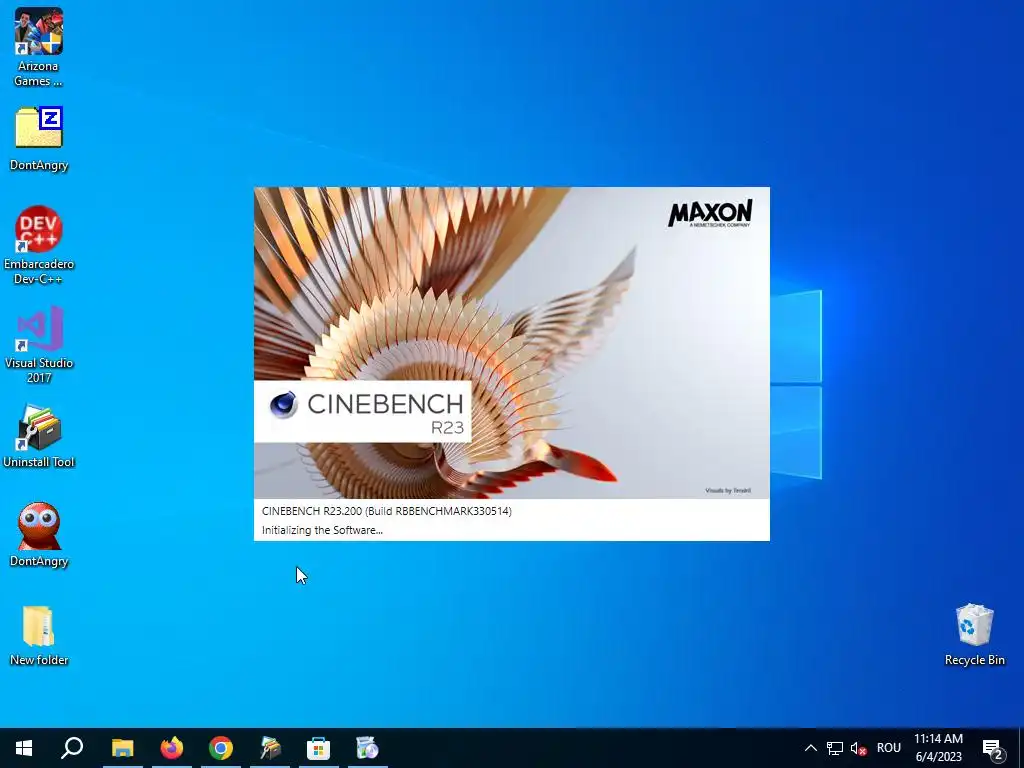Open the notification center icon
1024x768 pixels.
point(993,748)
